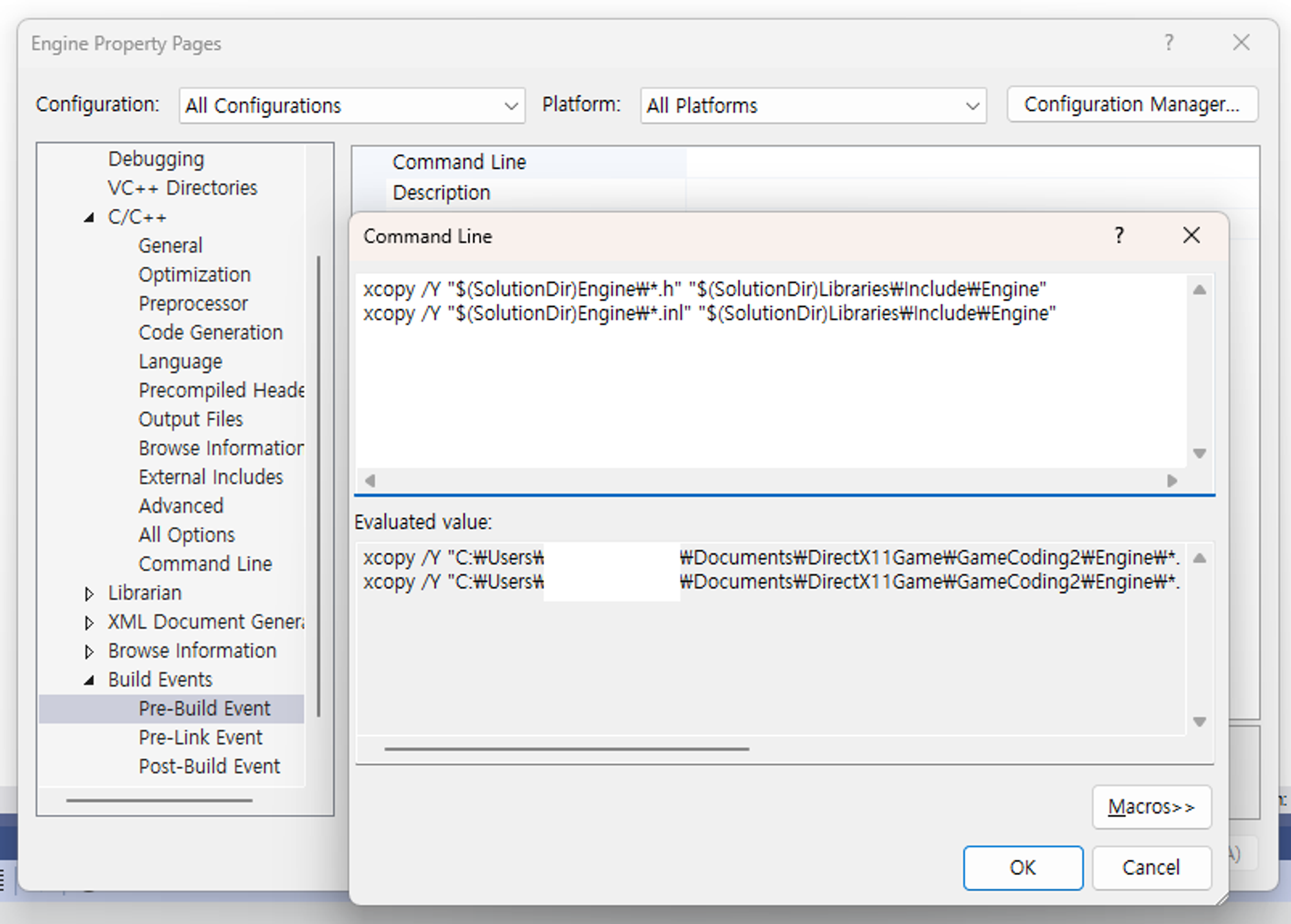Viewport: 1291px width, 924px height.
Task: Click the Evaluated value horizontal scrollbar
Action: tap(566, 749)
